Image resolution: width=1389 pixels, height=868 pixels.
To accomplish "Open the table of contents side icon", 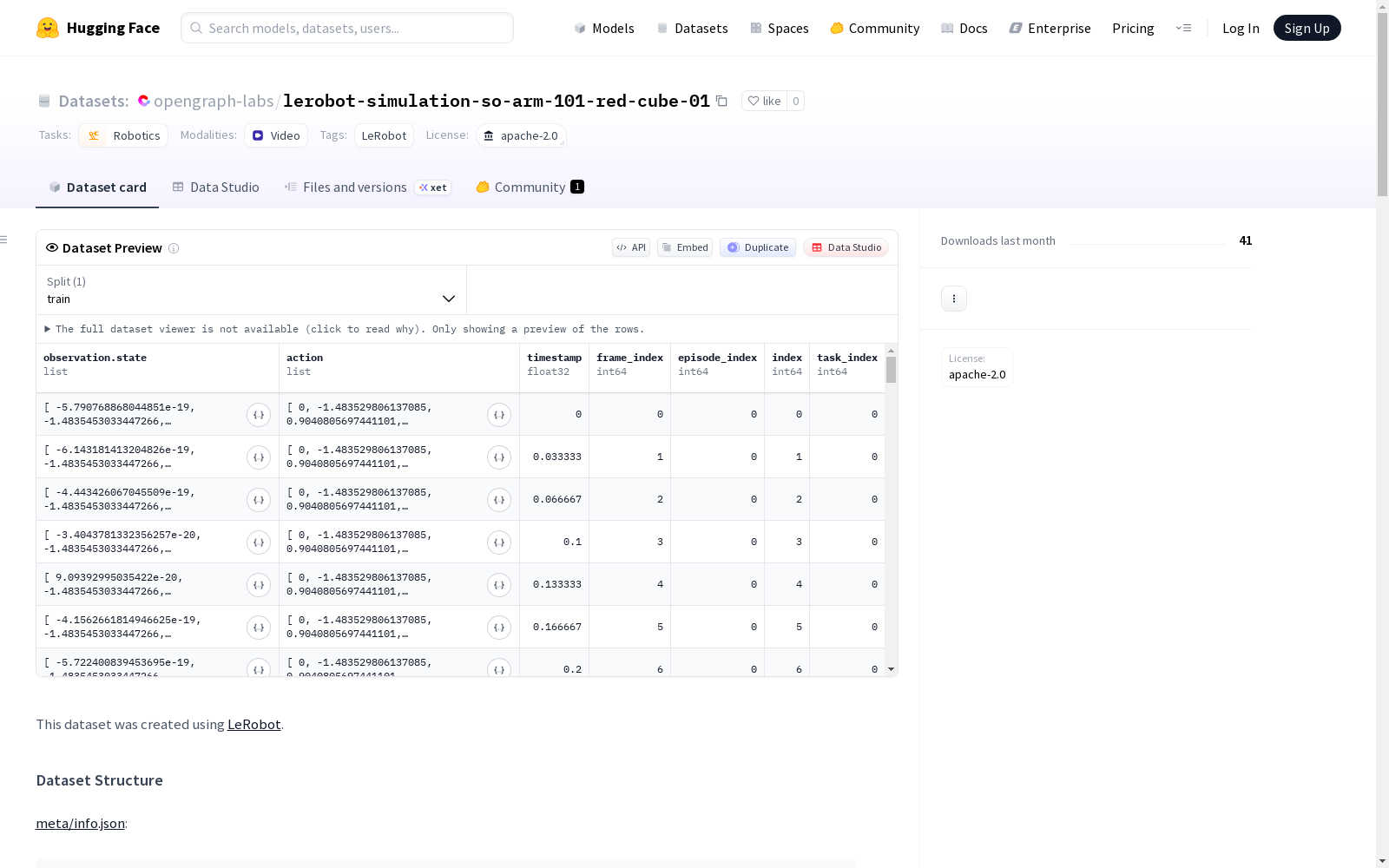I will (4, 240).
